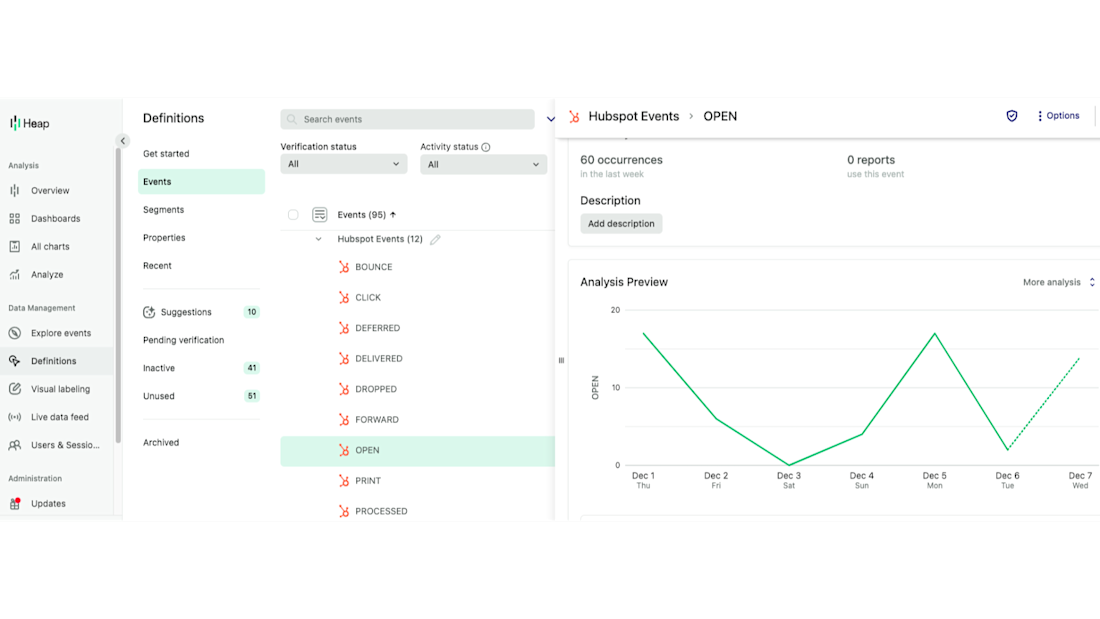The image size is (1100, 619).
Task: Click the Heap logo
Action: [x=29, y=124]
